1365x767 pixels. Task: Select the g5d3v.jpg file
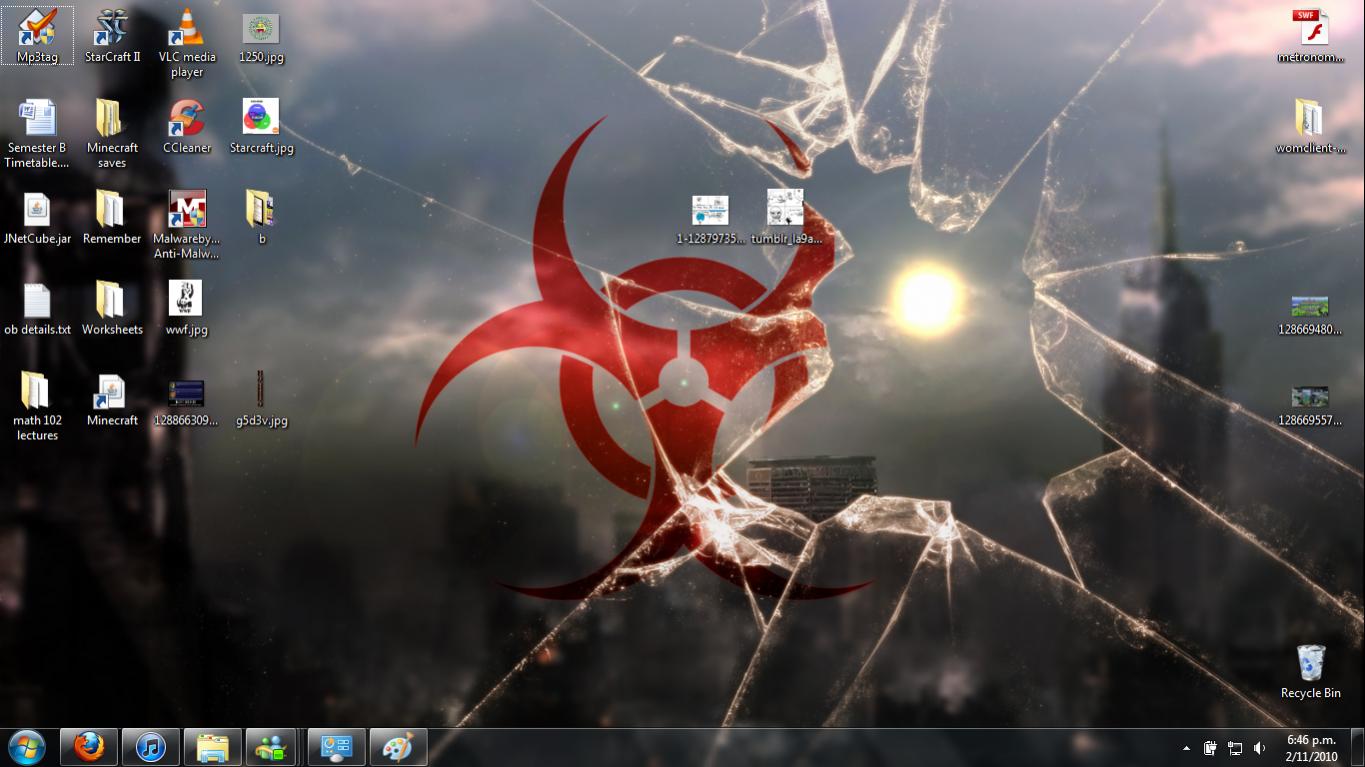coord(261,400)
